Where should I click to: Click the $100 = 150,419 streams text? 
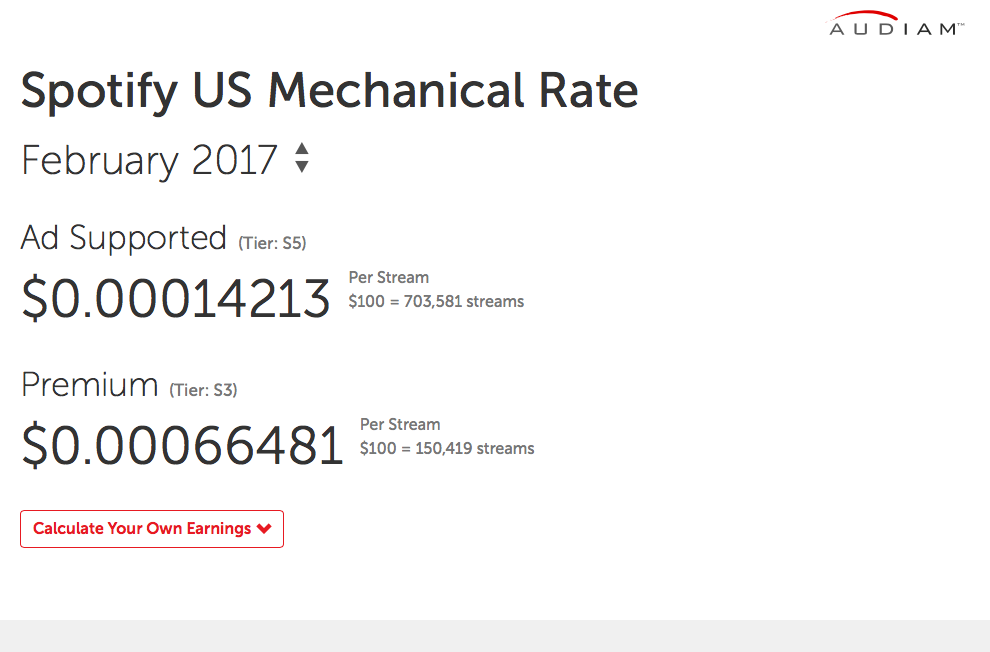447,449
